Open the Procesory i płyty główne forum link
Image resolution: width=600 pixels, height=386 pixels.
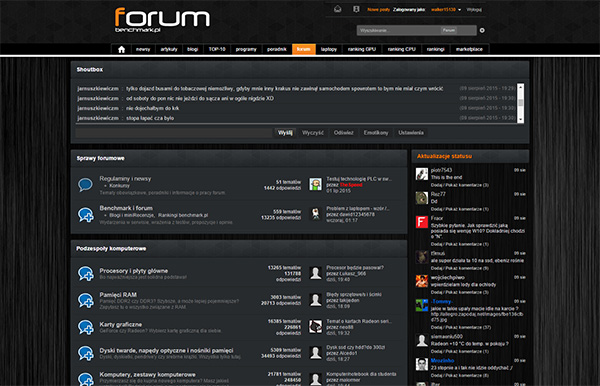pyautogui.click(x=134, y=271)
